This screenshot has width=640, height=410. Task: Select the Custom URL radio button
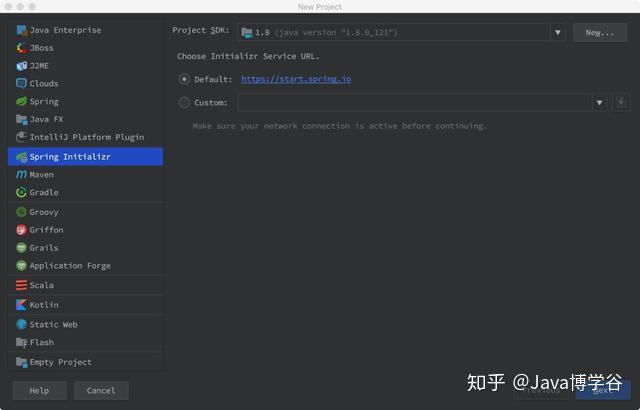[x=184, y=102]
